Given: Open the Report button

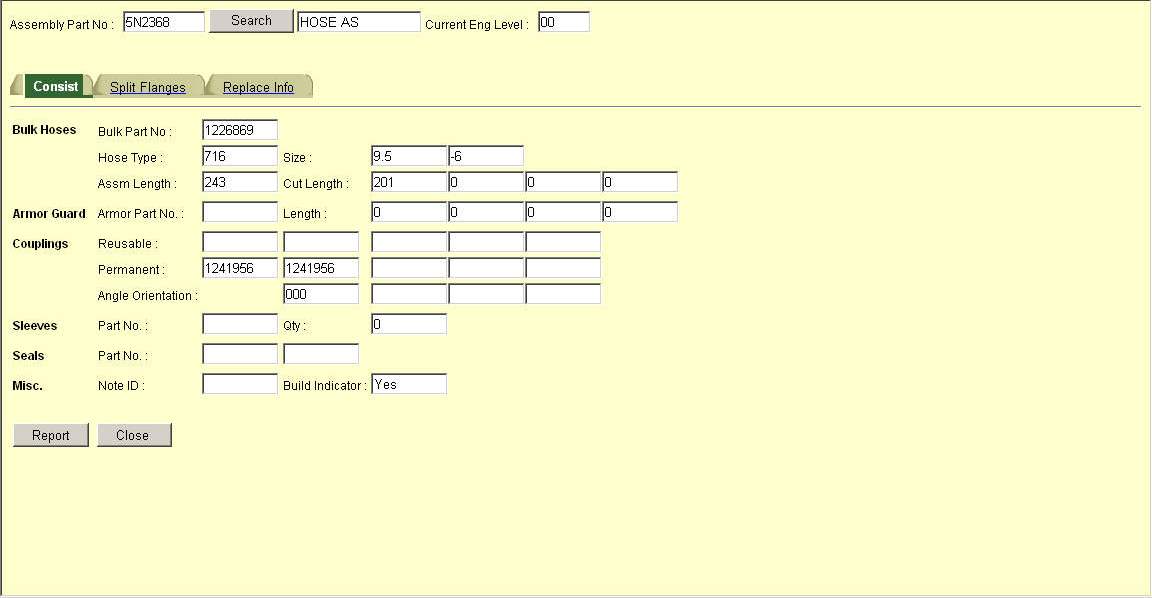Looking at the screenshot, I should [51, 435].
